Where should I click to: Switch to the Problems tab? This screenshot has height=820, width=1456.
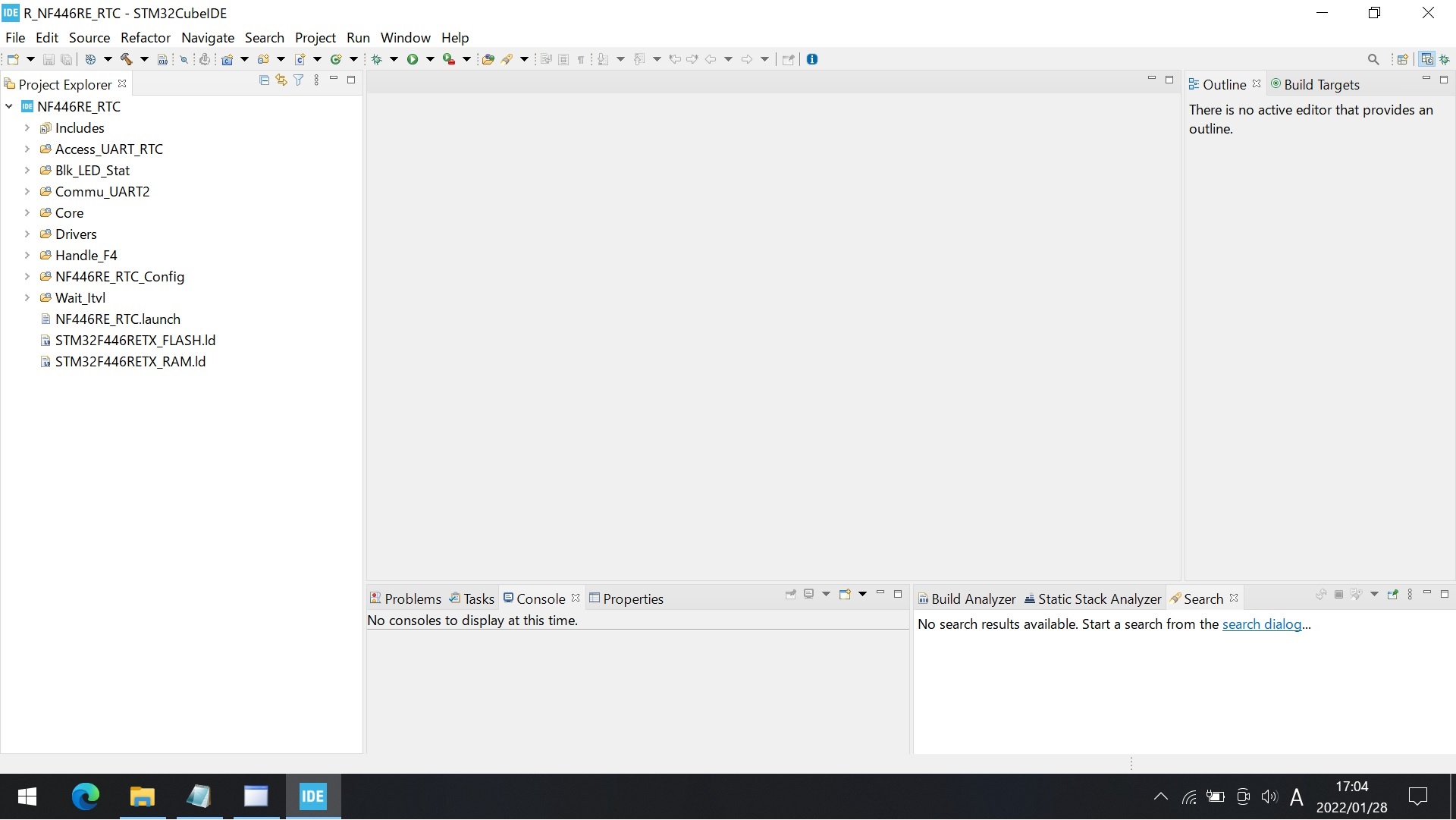[x=405, y=599]
